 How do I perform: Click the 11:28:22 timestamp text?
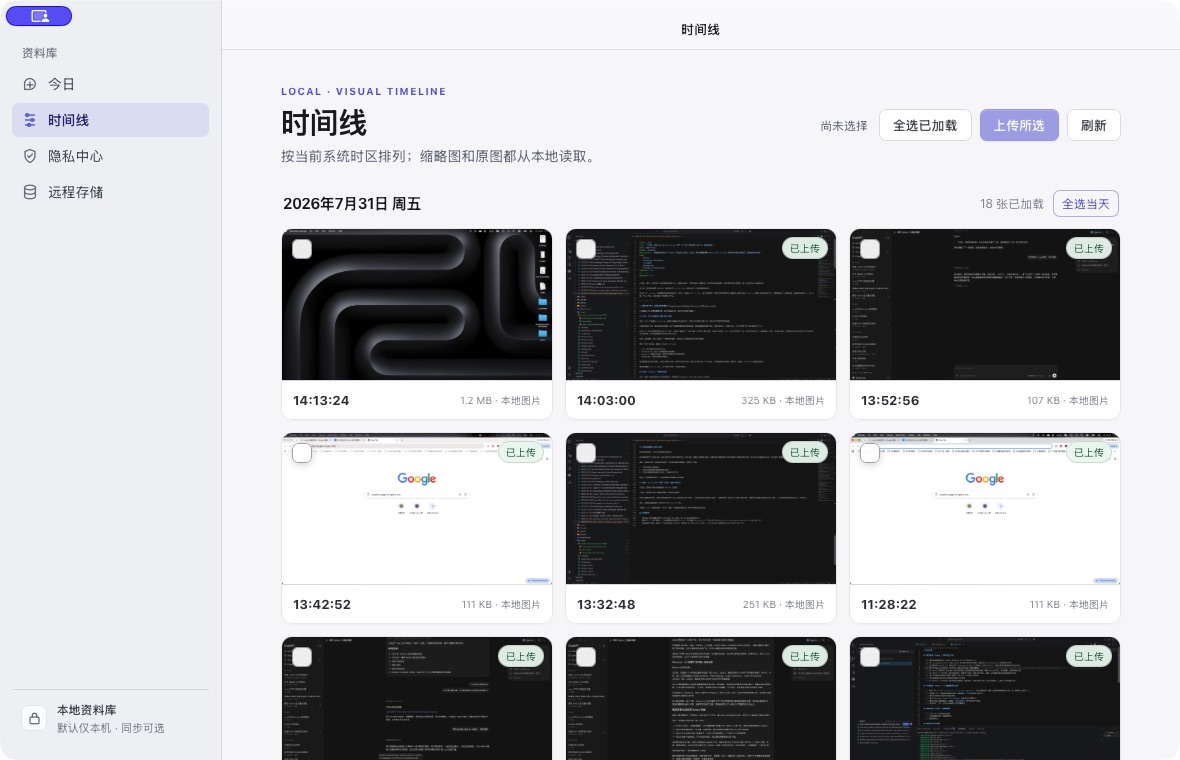coord(889,604)
